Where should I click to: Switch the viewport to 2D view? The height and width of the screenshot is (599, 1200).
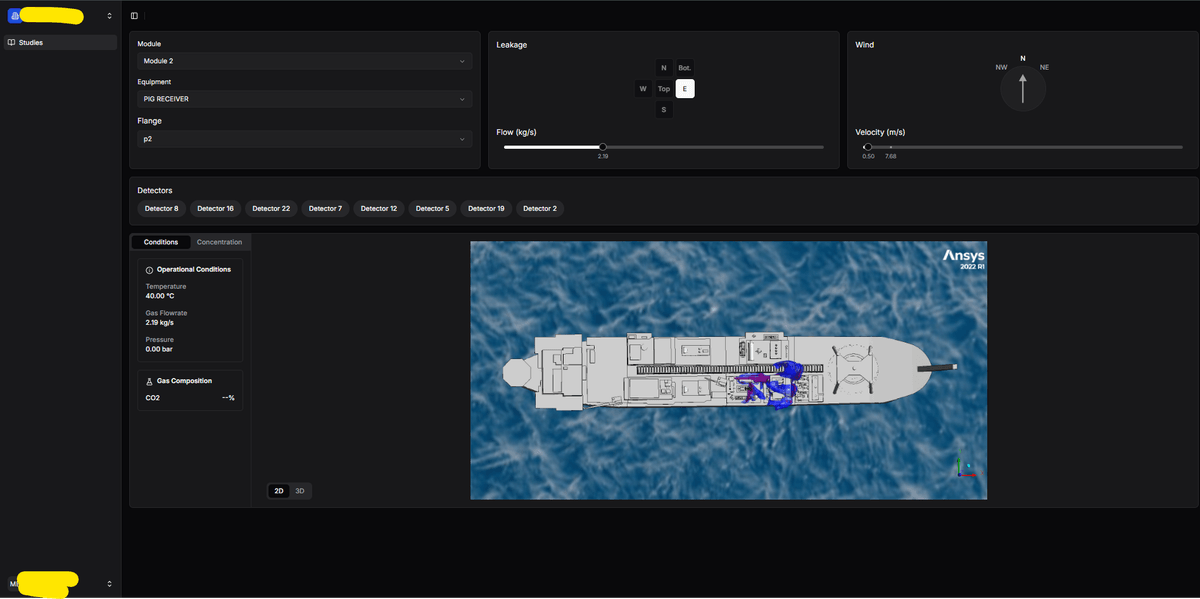pyautogui.click(x=279, y=491)
